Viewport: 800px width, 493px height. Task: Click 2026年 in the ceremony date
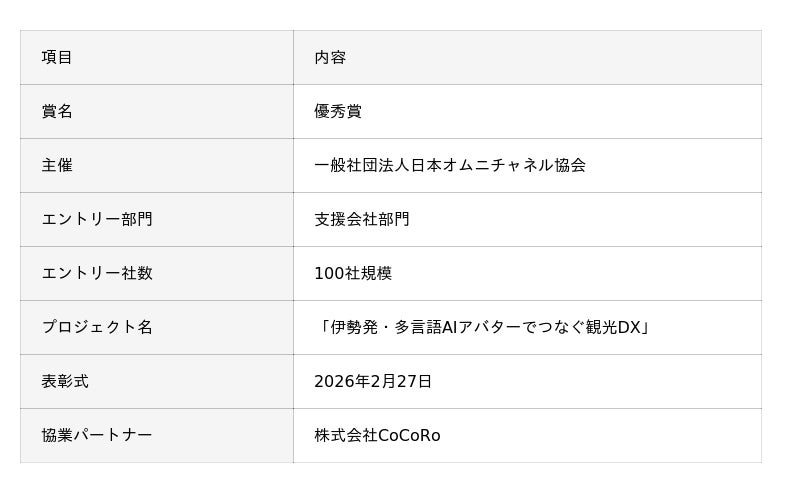337,382
